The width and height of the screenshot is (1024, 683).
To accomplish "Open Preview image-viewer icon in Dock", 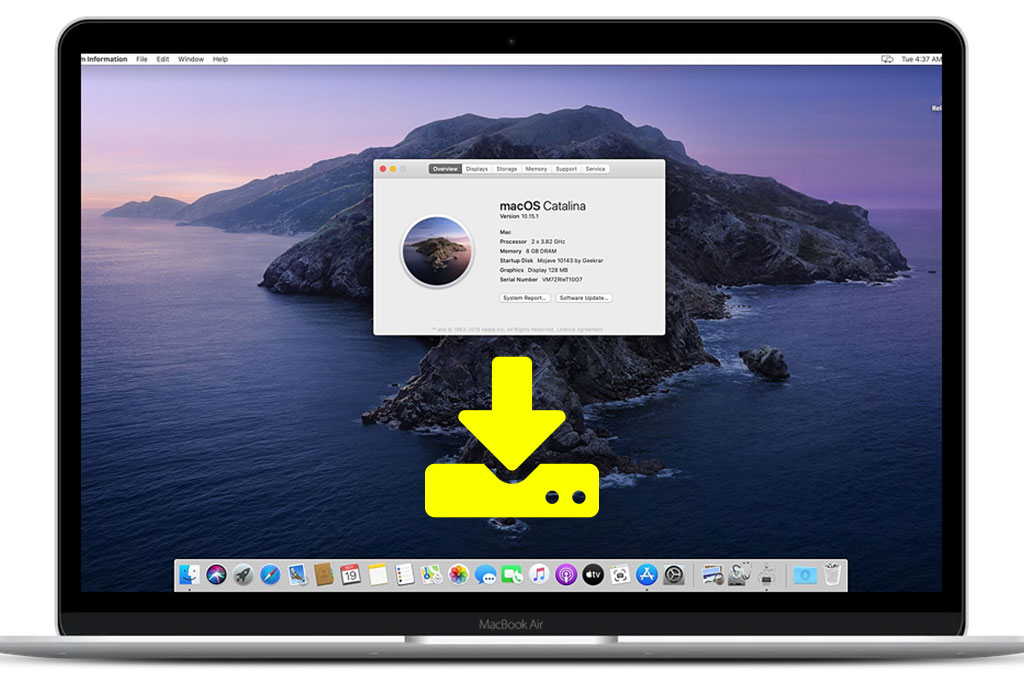I will 712,575.
